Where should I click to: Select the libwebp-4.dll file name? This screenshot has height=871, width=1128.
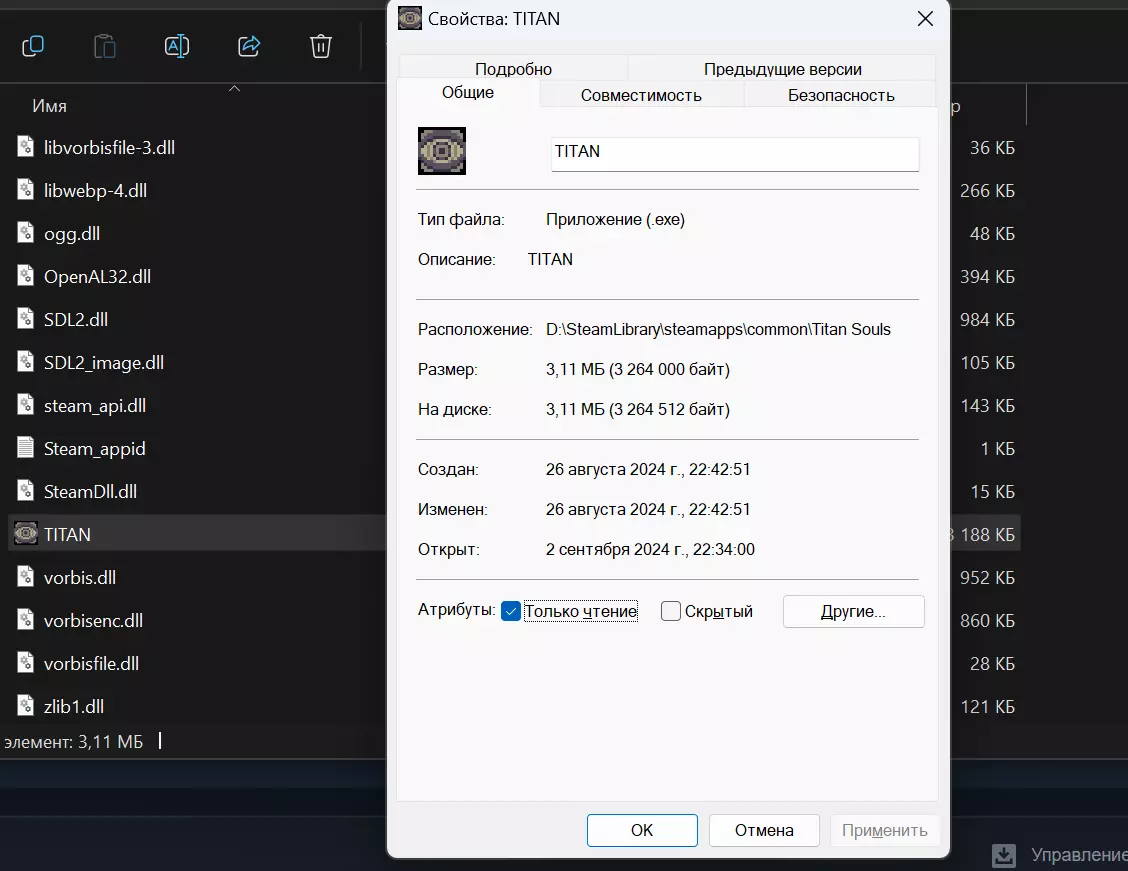(95, 191)
